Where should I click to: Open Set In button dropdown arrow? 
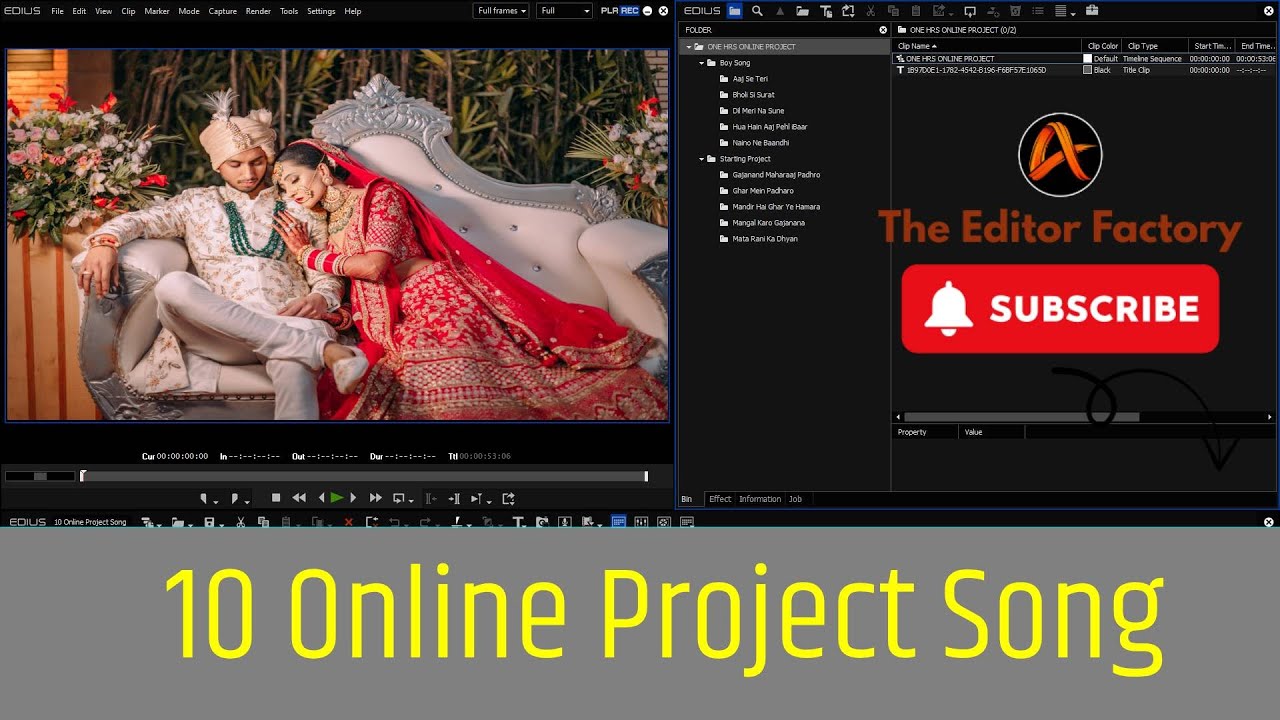[216, 501]
